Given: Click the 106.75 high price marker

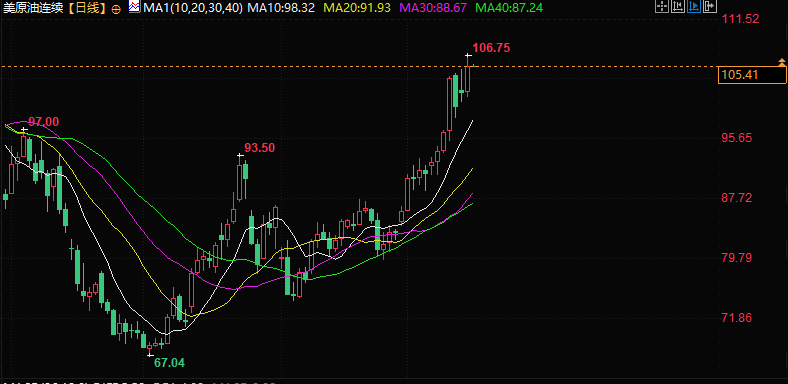Looking at the screenshot, I should (491, 48).
